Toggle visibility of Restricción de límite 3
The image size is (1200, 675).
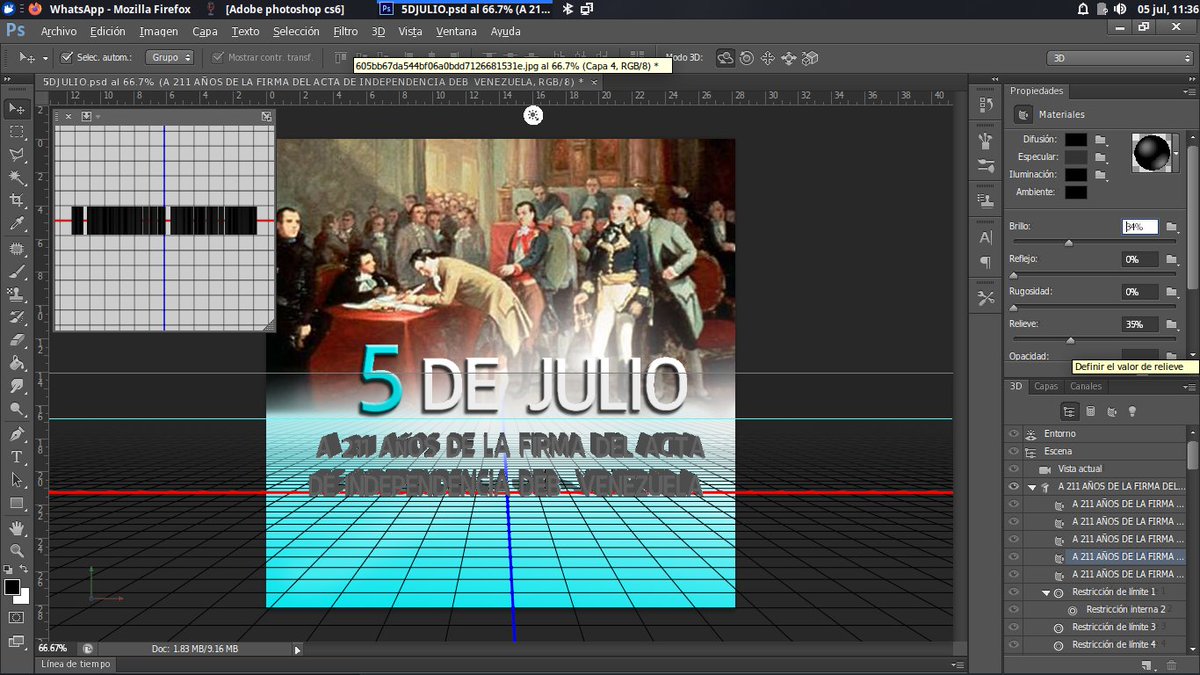(1014, 627)
